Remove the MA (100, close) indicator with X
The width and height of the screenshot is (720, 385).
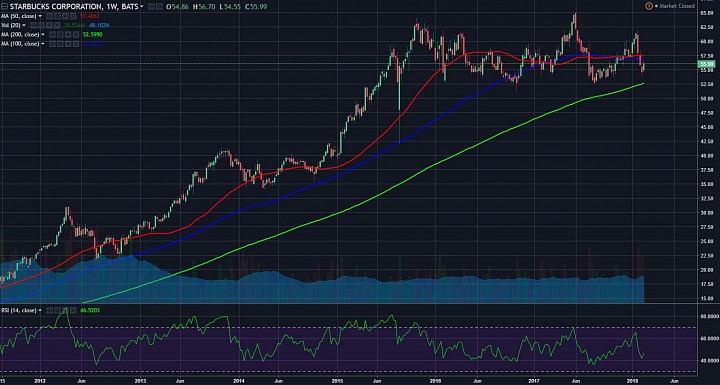click(x=76, y=44)
